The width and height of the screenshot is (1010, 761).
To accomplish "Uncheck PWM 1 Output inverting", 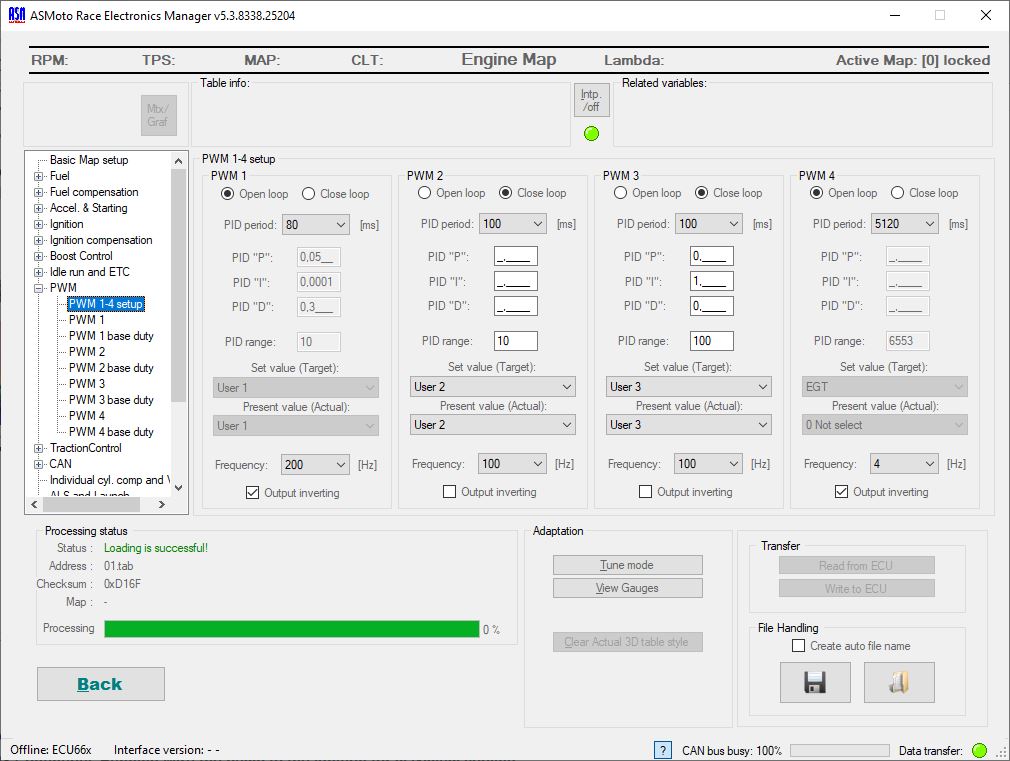I will (x=252, y=492).
